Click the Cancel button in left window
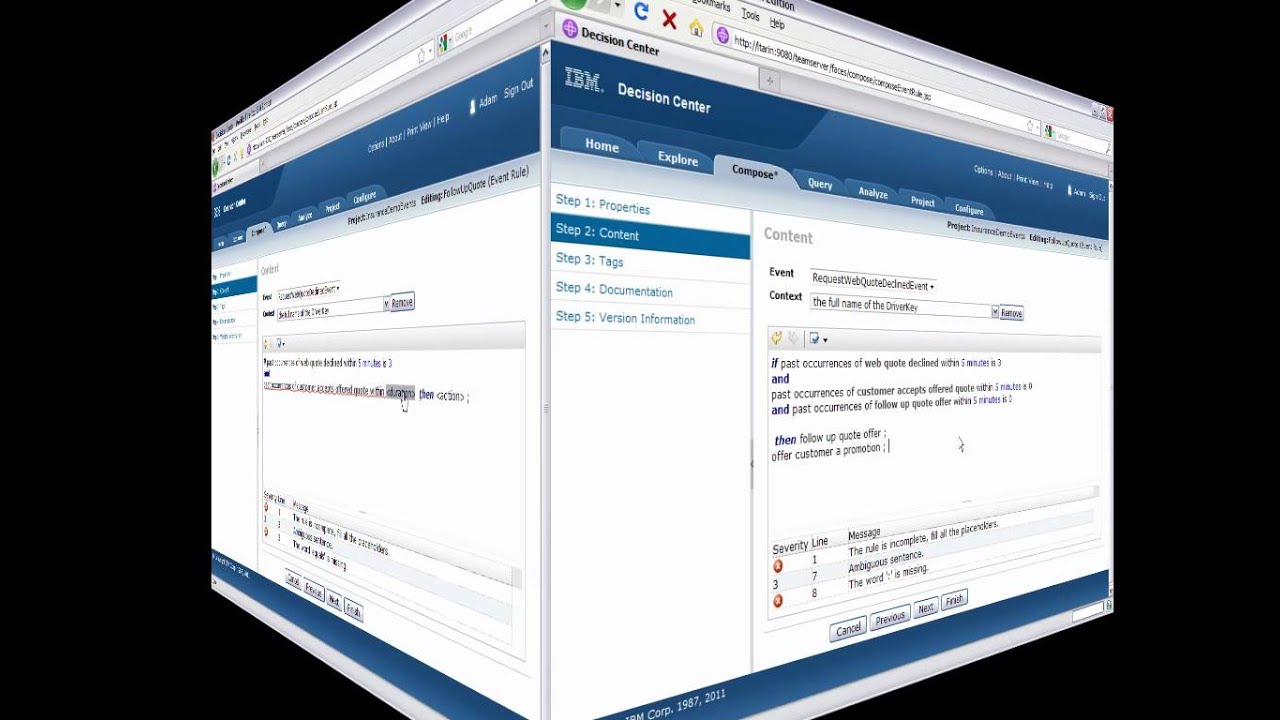The height and width of the screenshot is (720, 1280). (293, 580)
